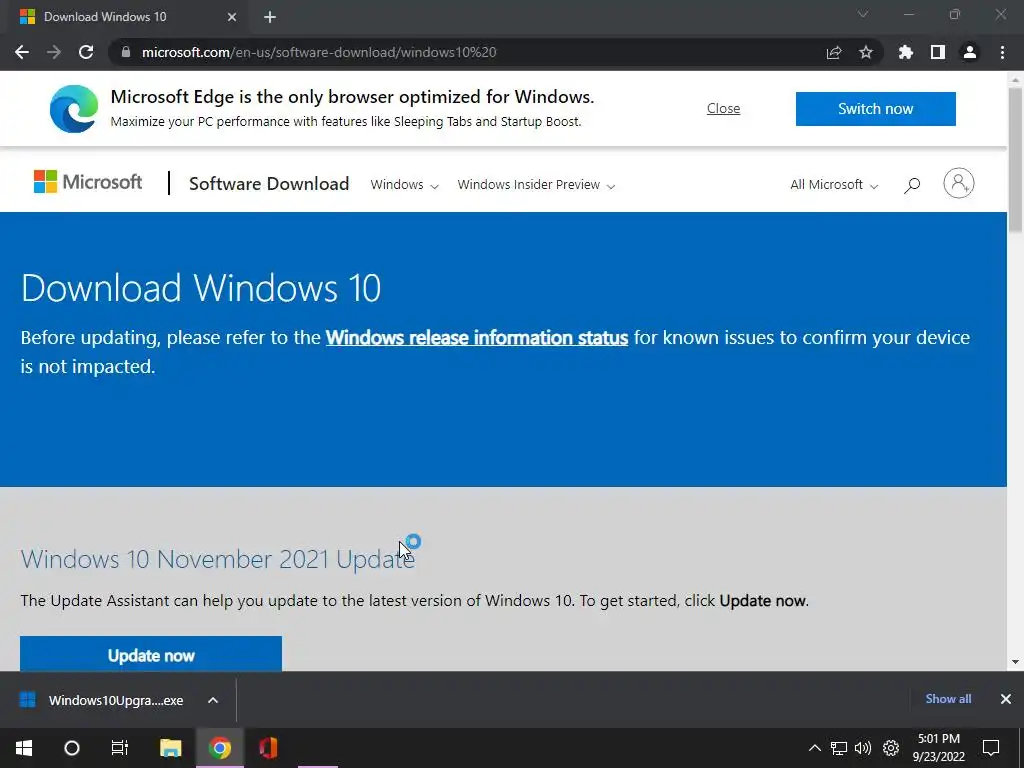Open File Explorer from the taskbar
1024x768 pixels.
click(x=170, y=748)
